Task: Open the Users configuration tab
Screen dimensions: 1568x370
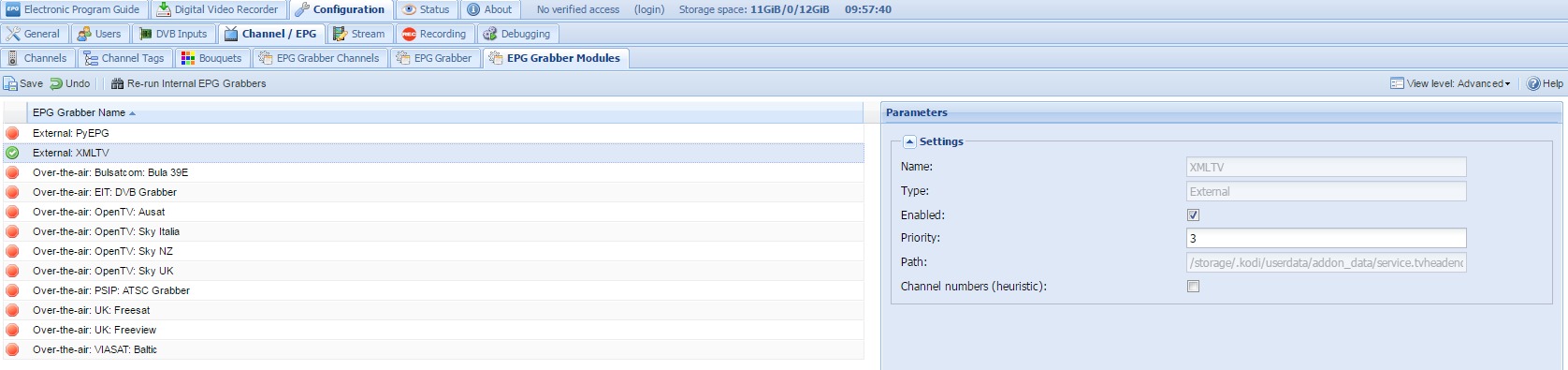Action: (x=99, y=34)
